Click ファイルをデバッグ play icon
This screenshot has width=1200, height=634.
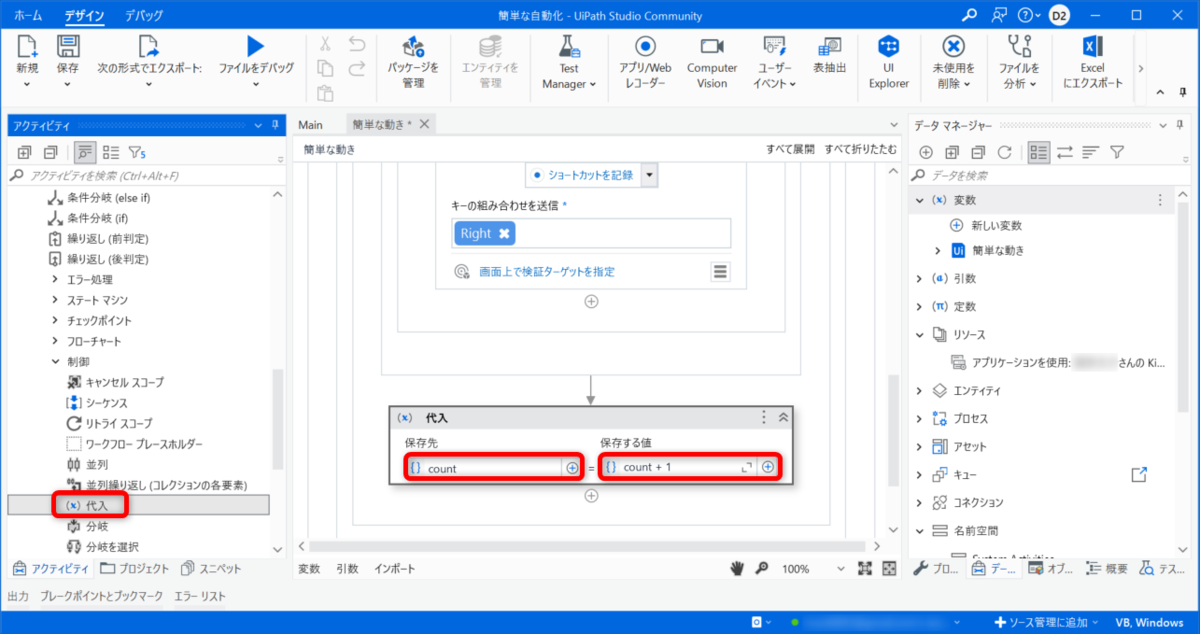pyautogui.click(x=256, y=46)
